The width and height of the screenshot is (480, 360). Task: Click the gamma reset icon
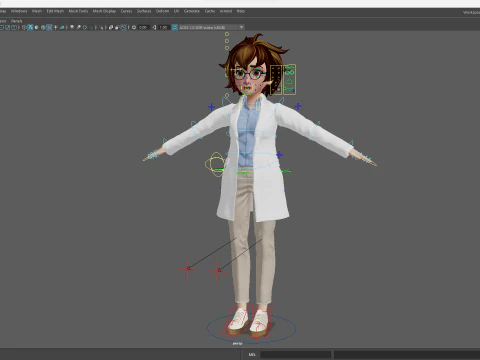coord(154,27)
